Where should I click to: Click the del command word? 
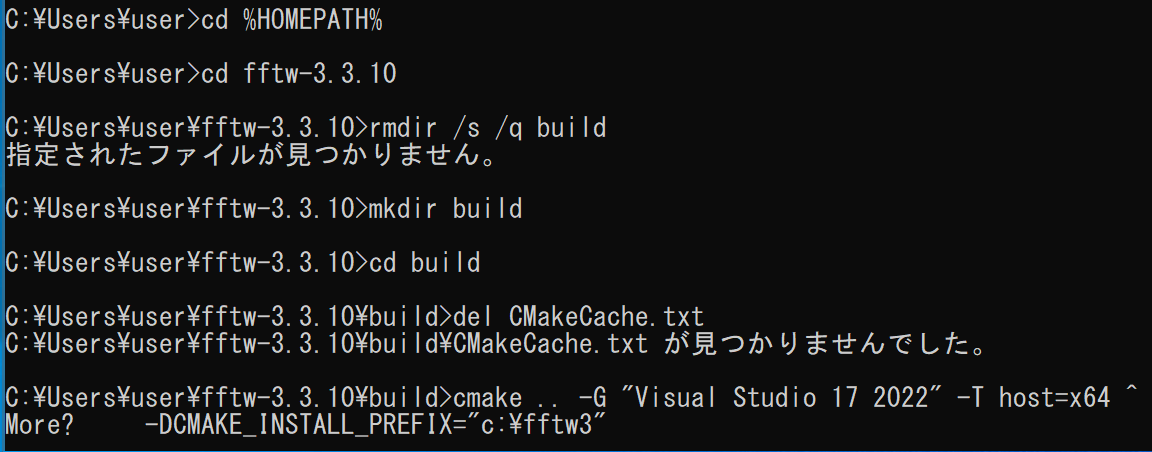click(x=475, y=316)
